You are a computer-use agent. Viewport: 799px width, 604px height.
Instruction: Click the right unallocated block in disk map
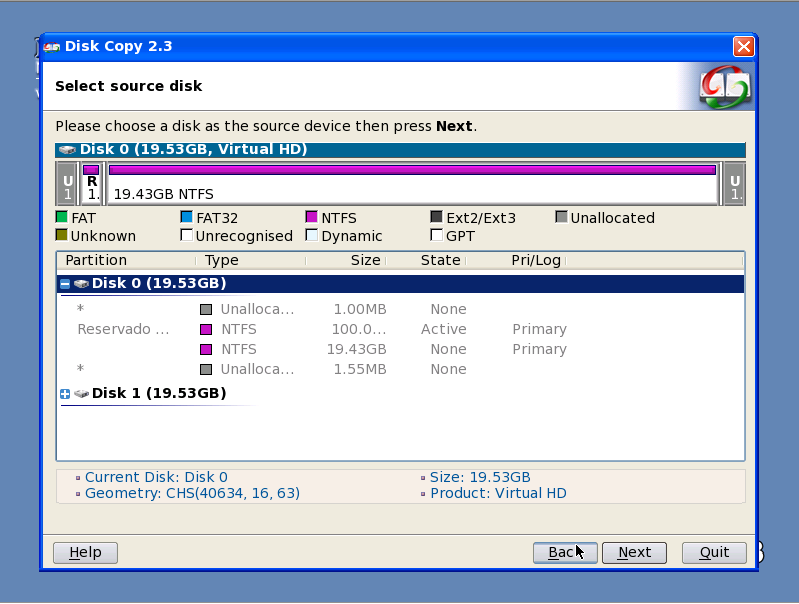point(734,183)
